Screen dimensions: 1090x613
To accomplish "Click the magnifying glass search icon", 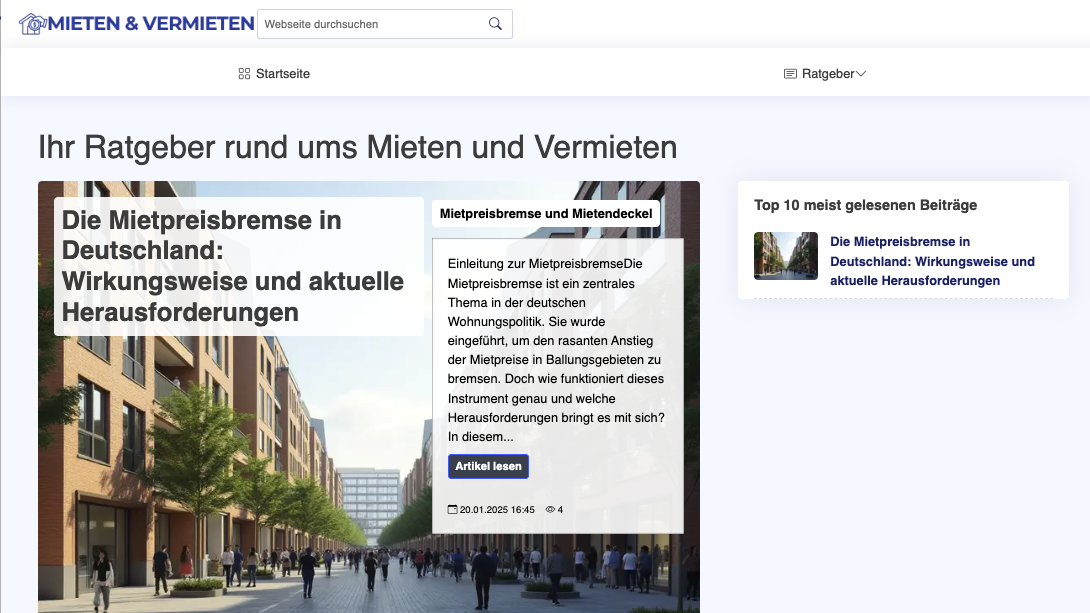I will [x=494, y=23].
